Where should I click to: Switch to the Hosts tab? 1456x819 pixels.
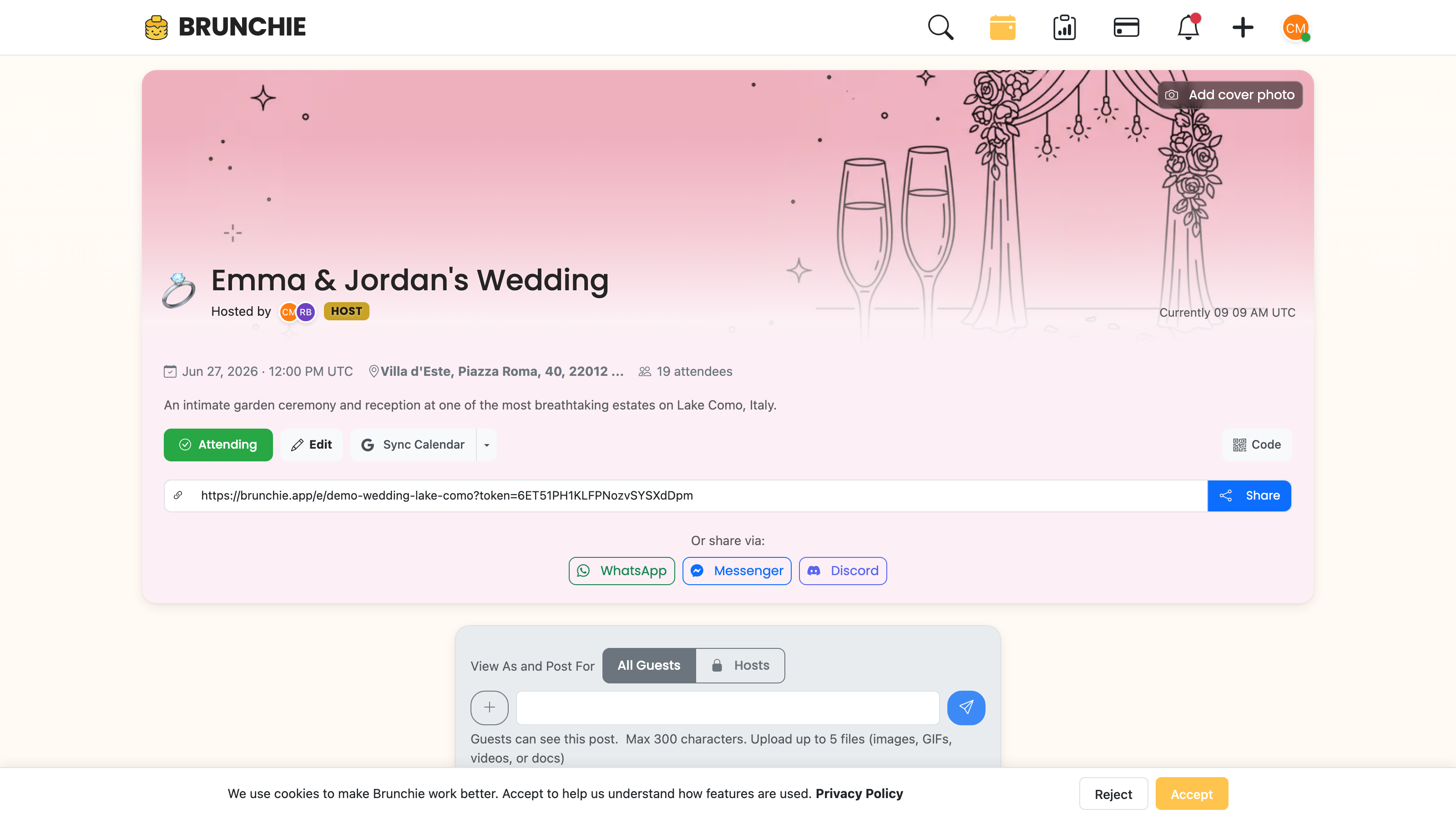740,665
